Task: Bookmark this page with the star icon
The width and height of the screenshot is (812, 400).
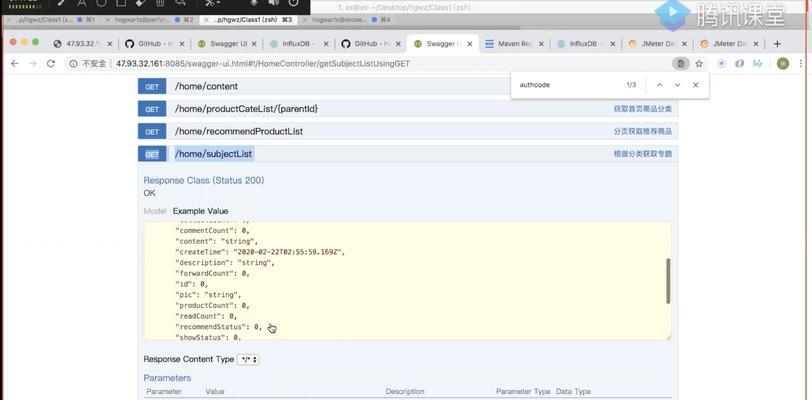Action: [x=699, y=64]
